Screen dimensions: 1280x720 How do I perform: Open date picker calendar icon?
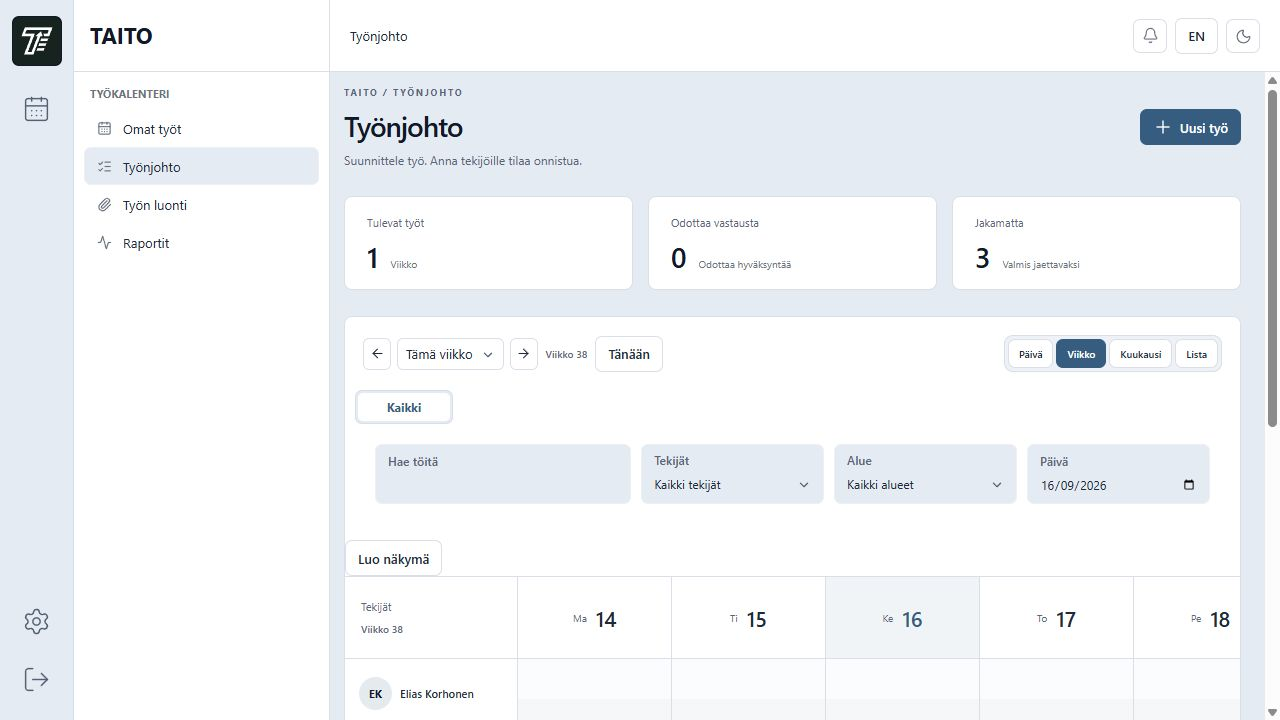tap(1189, 485)
